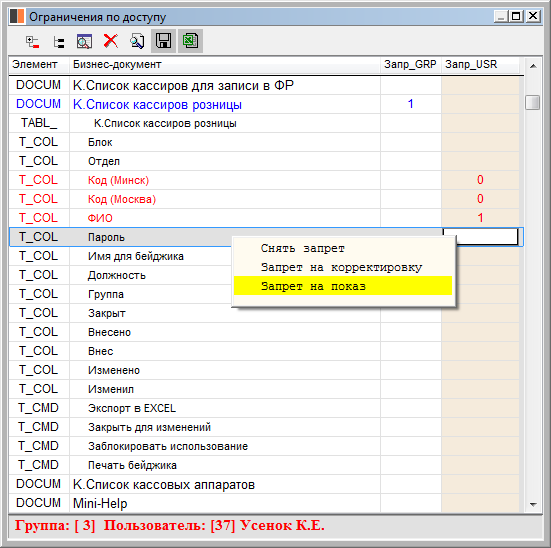Click the expand tree icon in toolbar
This screenshot has height=548, width=551.
[32, 41]
